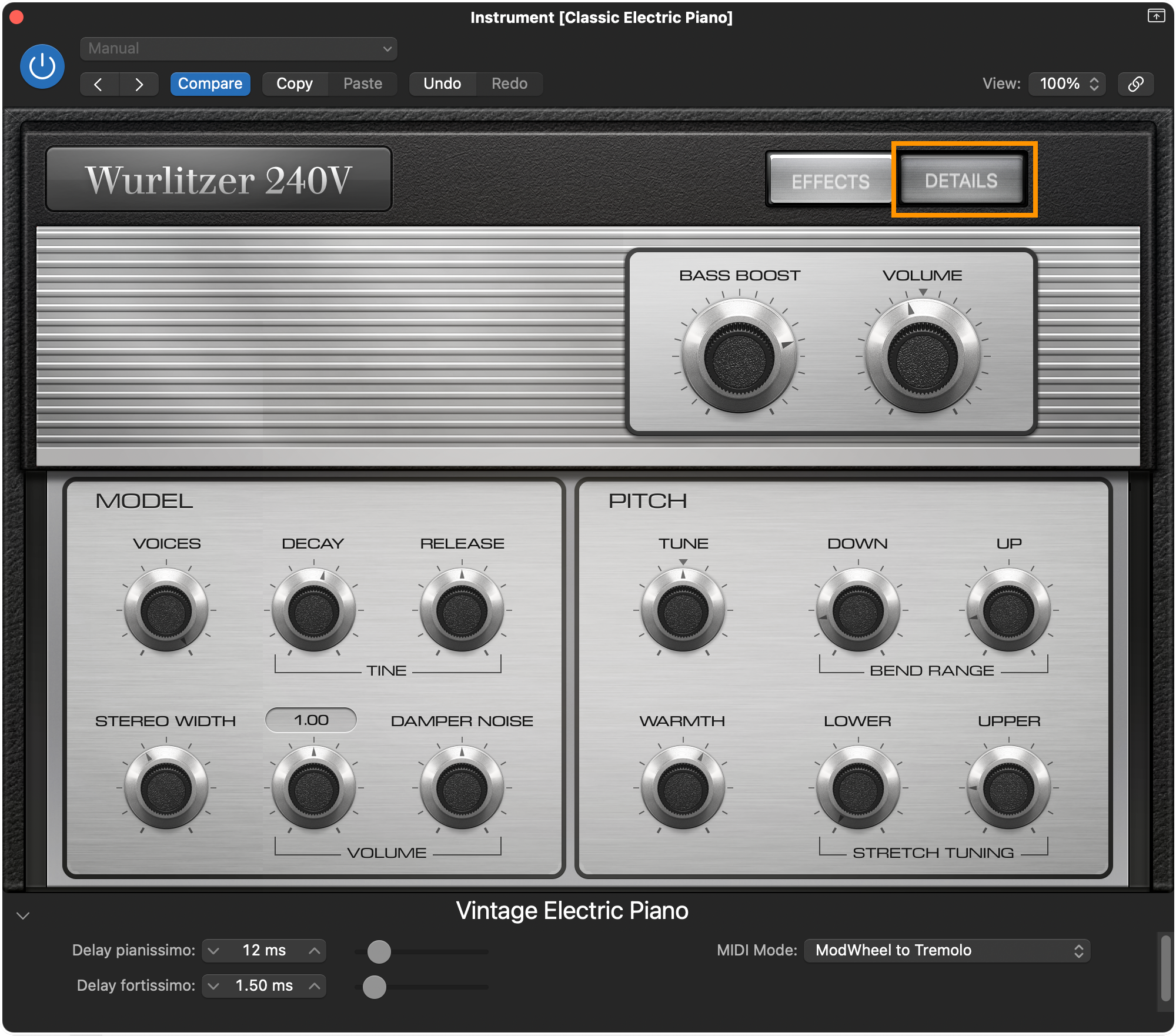Click the stretch tuning LOWER knob
This screenshot has height=1036, width=1176.
pos(858,788)
